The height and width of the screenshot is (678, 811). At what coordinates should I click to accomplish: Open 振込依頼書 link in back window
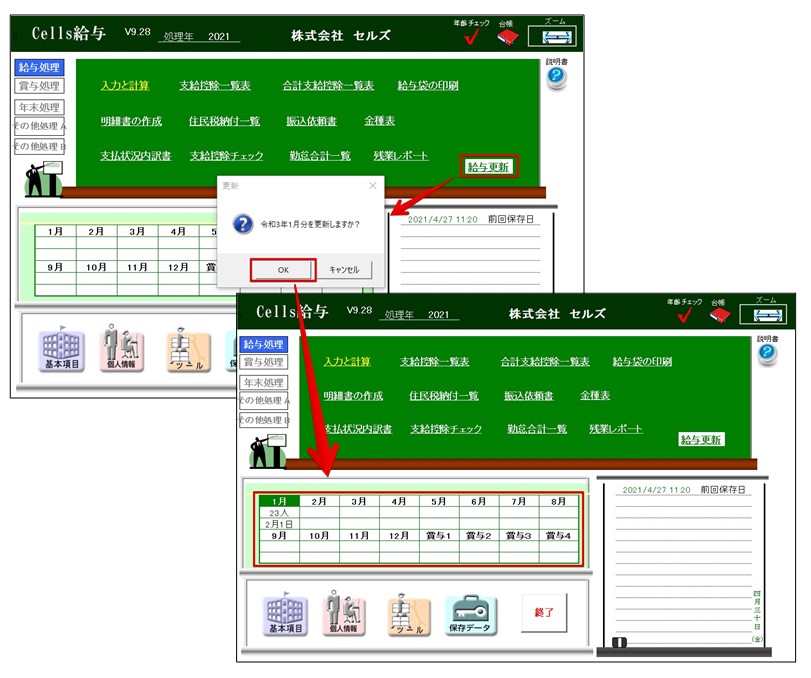(311, 121)
